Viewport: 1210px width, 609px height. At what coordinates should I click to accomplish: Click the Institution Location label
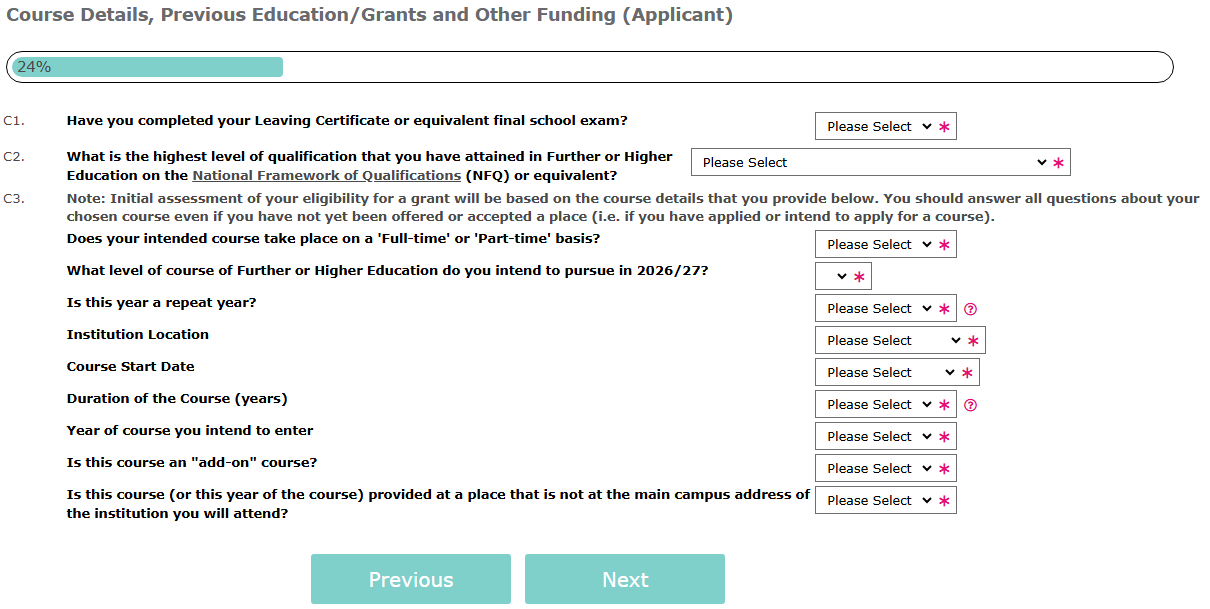(138, 335)
